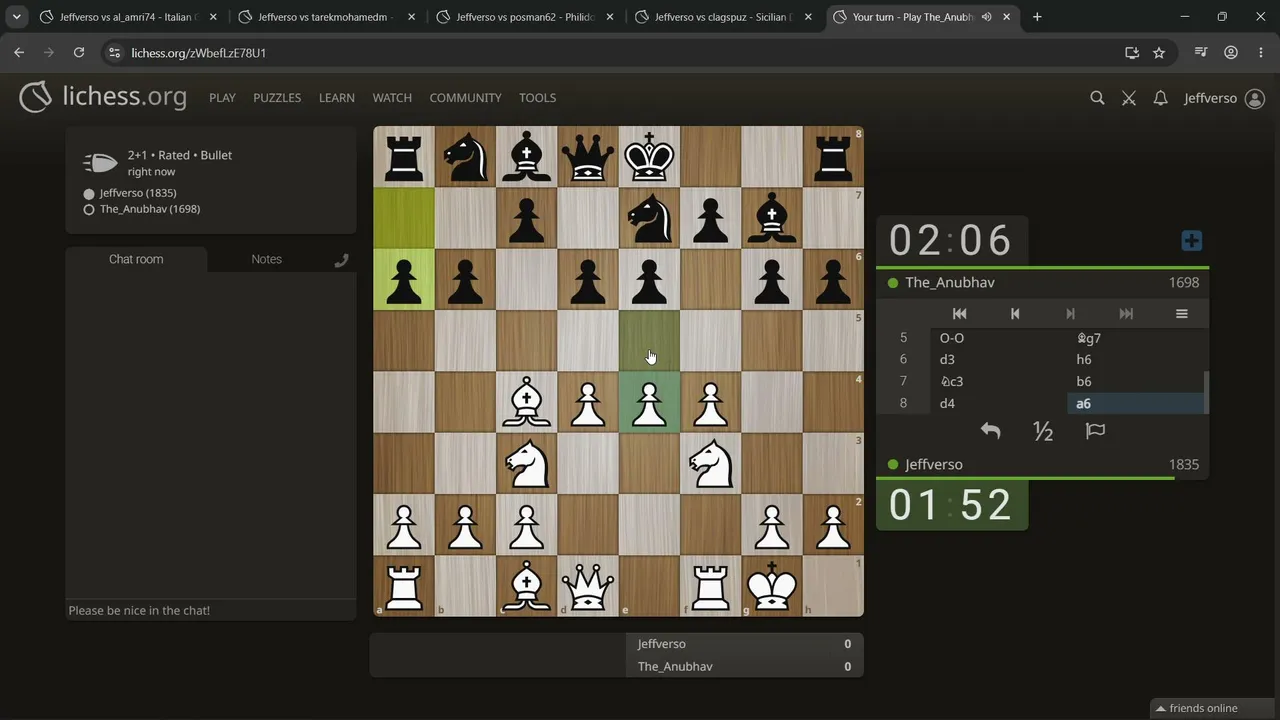The width and height of the screenshot is (1280, 720).
Task: Open Jeffverso link below the move list
Action: click(934, 465)
